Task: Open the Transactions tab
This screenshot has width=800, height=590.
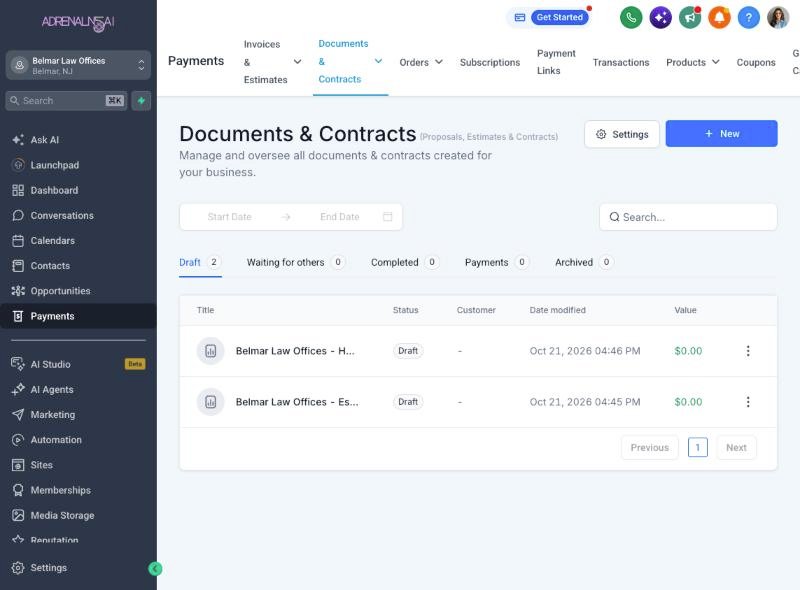Action: tap(621, 62)
